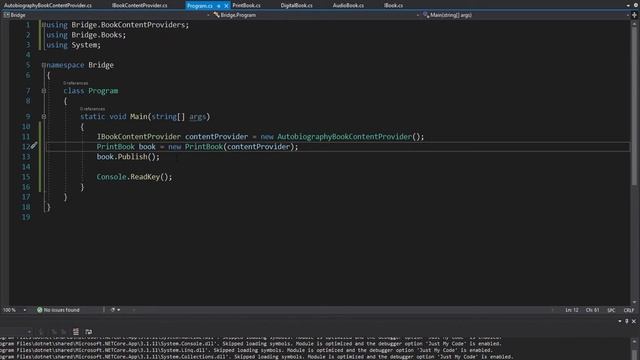Collapse the using directives region
This screenshot has height=360, width=640.
click(44, 25)
